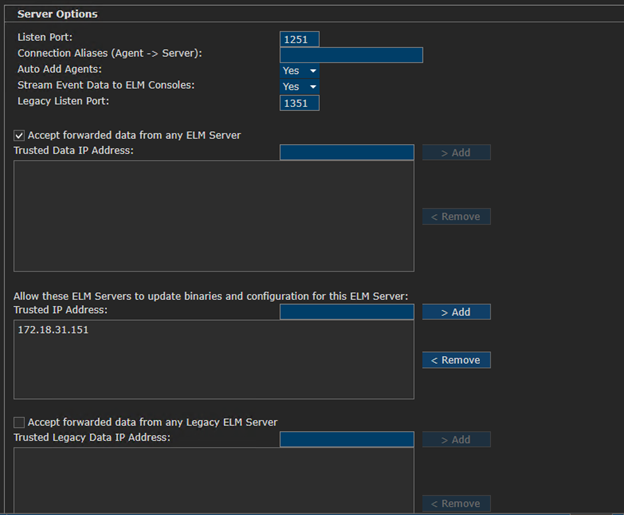Select 172.18.31.151 in the trusted IP list
Viewport: 624px width, 515px height.
53,330
